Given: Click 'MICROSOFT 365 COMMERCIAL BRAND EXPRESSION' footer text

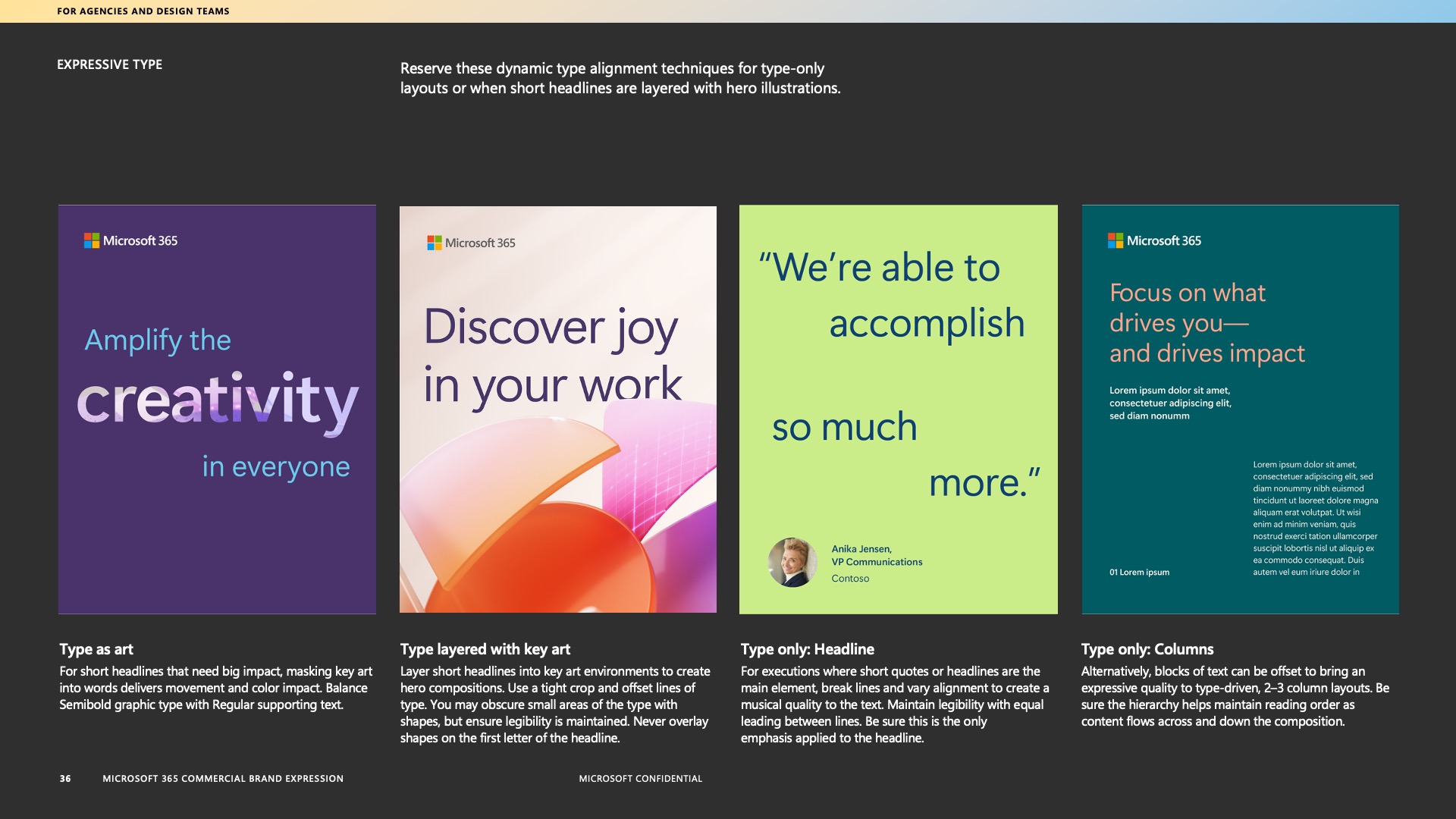Looking at the screenshot, I should (x=223, y=779).
